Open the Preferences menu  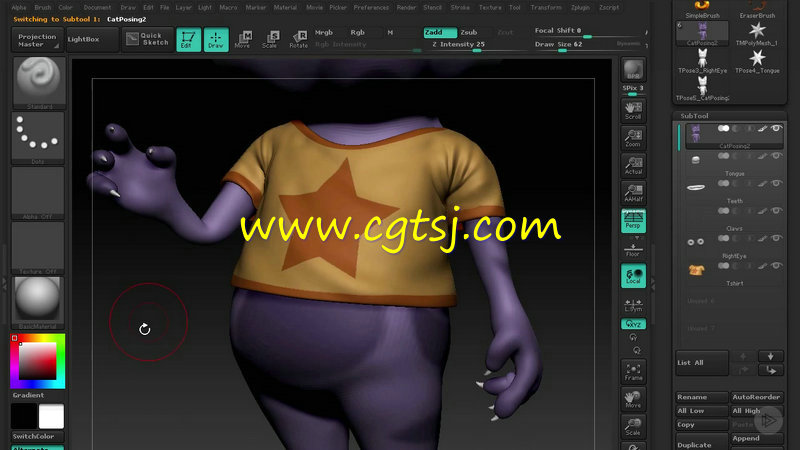click(371, 7)
